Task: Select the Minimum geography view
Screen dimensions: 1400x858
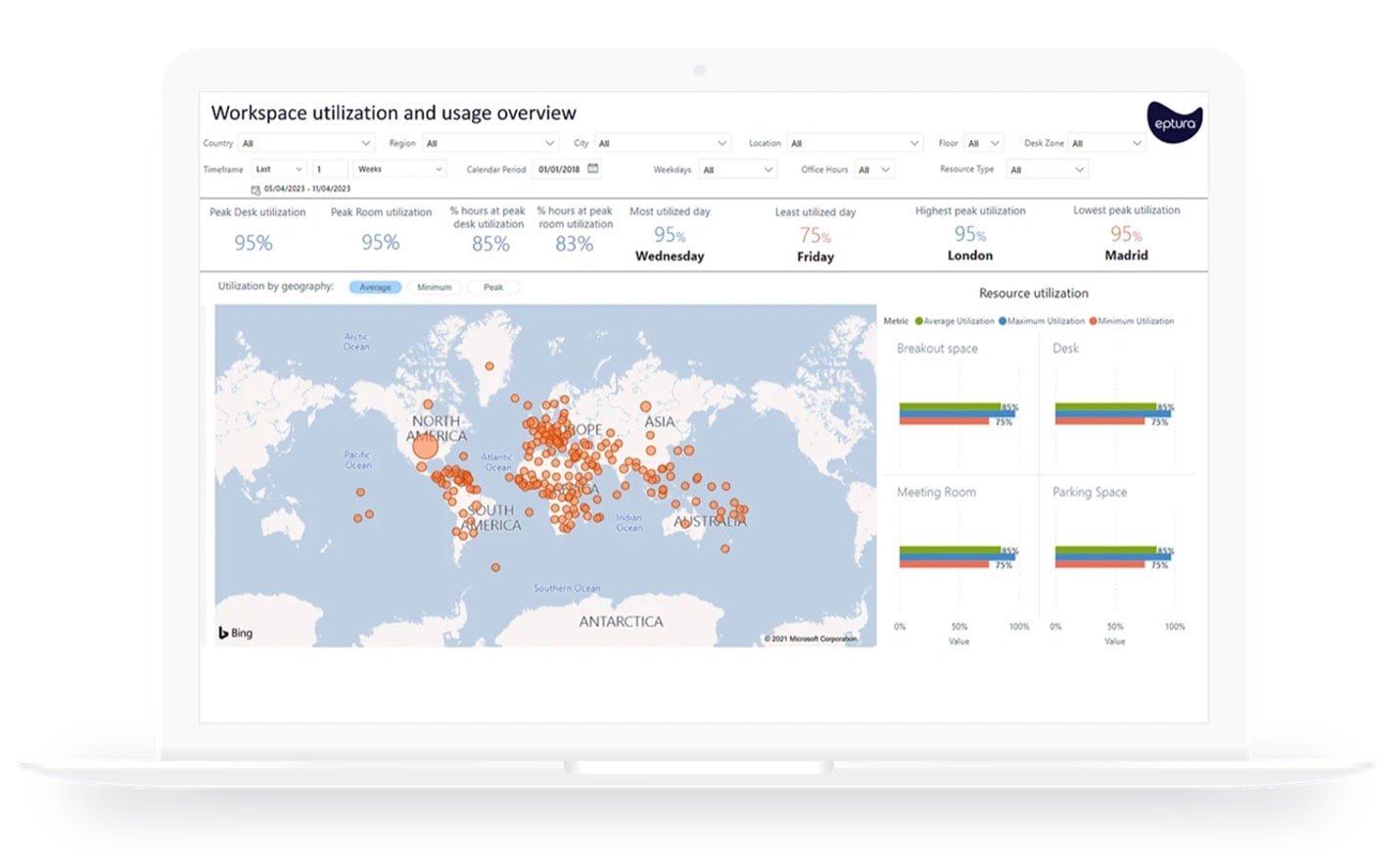Action: click(435, 287)
